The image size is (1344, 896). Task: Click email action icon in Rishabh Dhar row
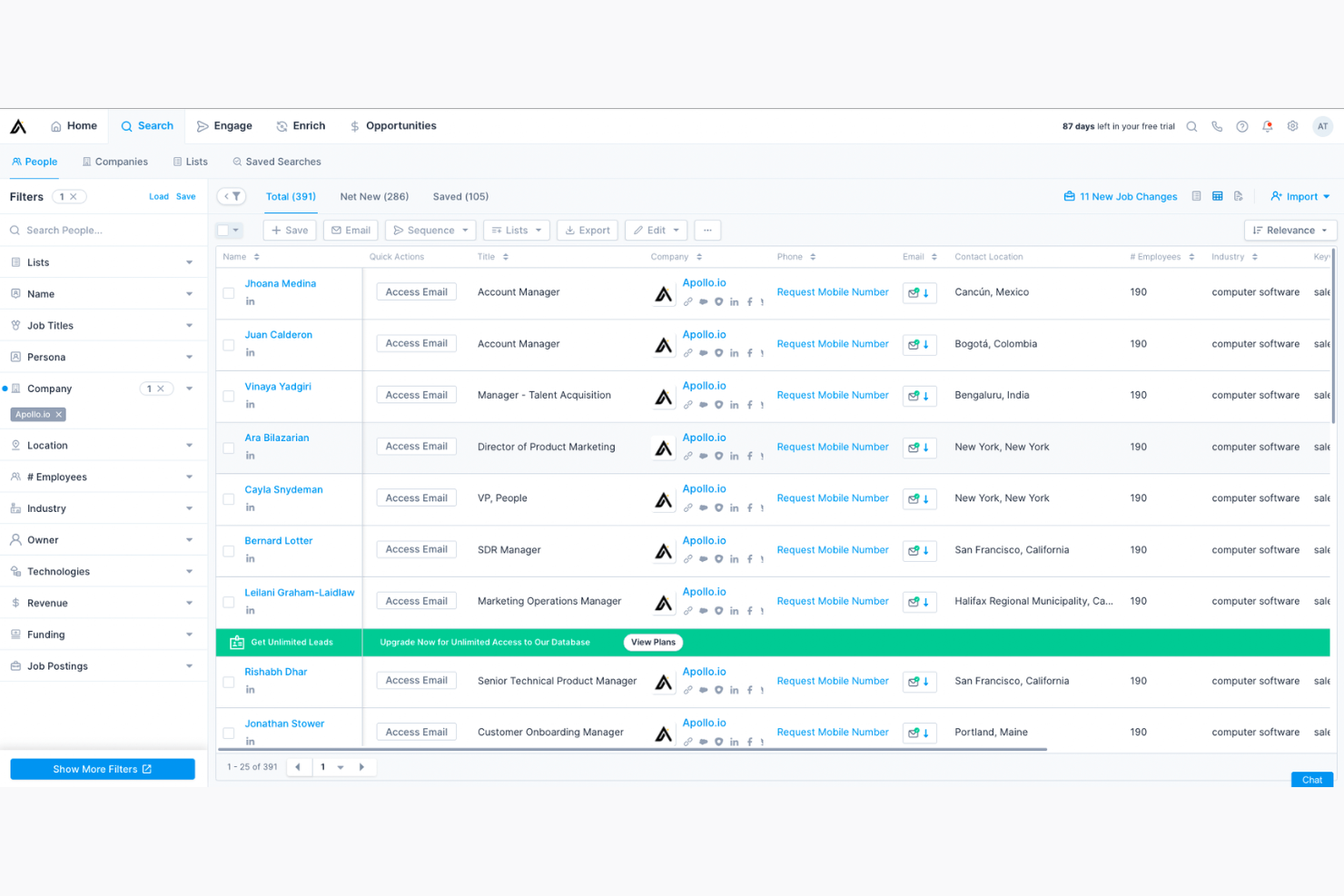point(919,681)
